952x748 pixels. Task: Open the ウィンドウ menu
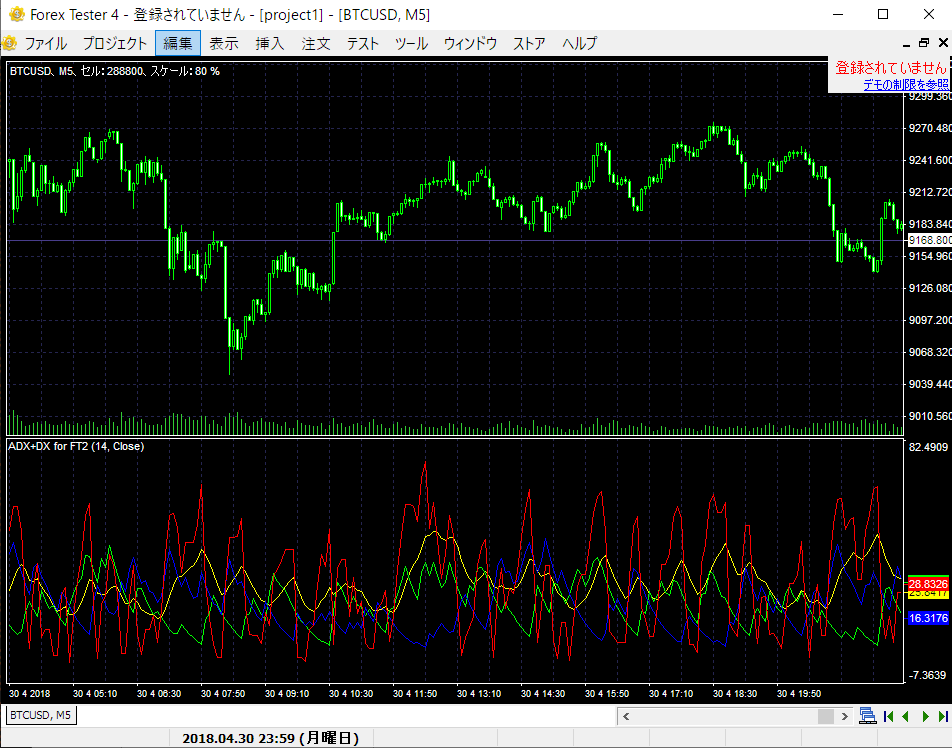point(471,44)
